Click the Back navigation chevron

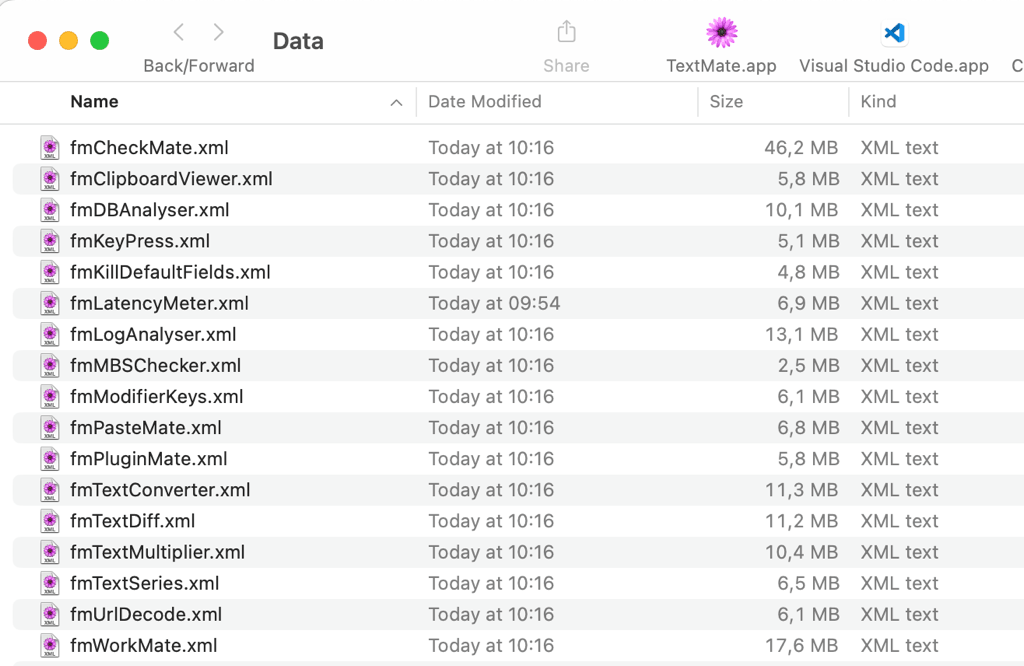point(177,31)
